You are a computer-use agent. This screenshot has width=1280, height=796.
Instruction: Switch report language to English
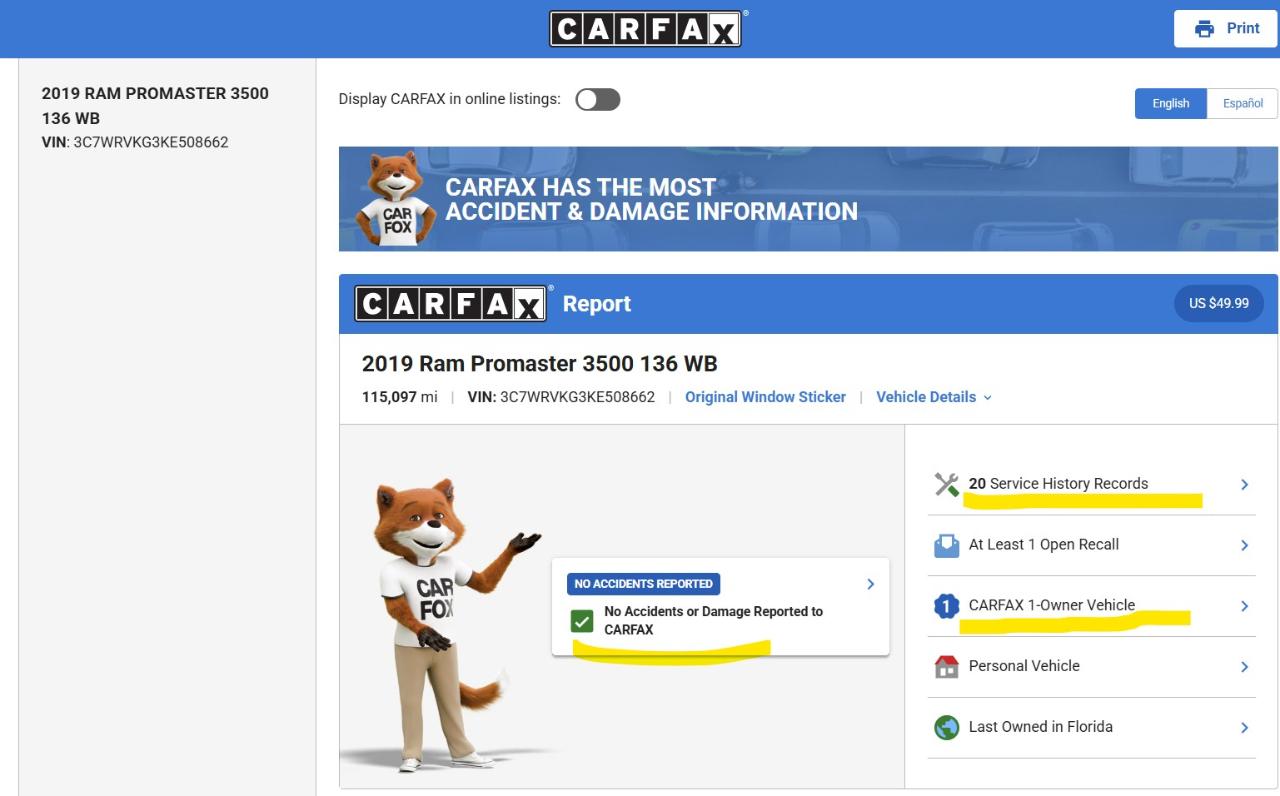pos(1171,103)
